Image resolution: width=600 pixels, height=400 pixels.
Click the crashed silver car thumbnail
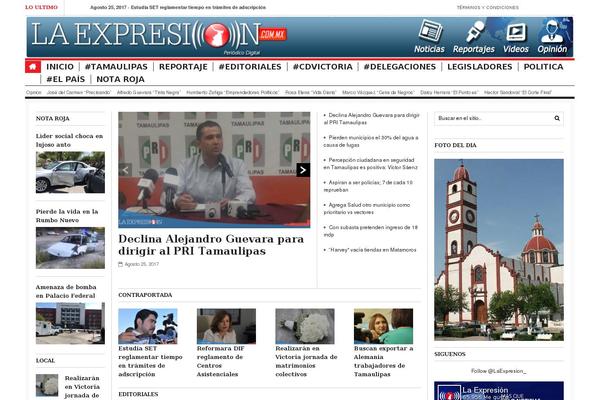pyautogui.click(x=70, y=172)
